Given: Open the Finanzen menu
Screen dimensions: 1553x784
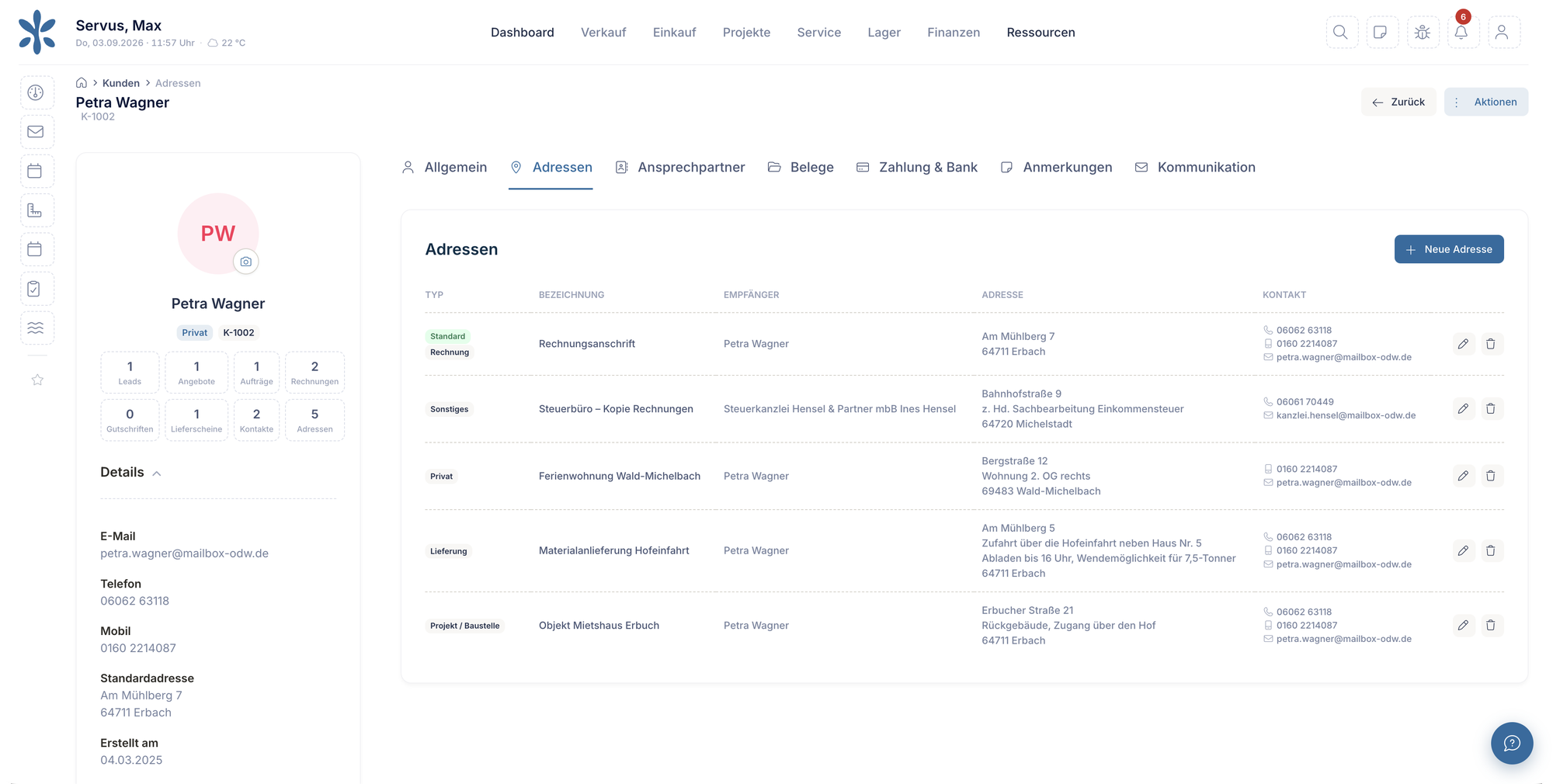Looking at the screenshot, I should (954, 33).
